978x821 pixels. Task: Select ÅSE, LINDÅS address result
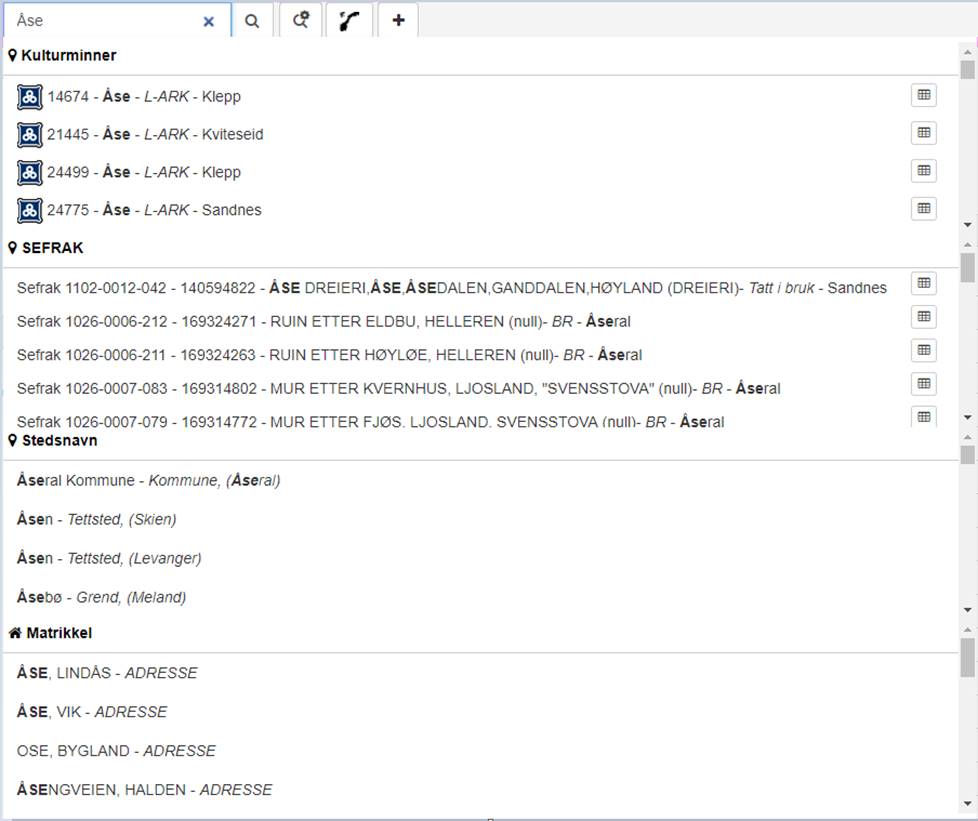107,674
